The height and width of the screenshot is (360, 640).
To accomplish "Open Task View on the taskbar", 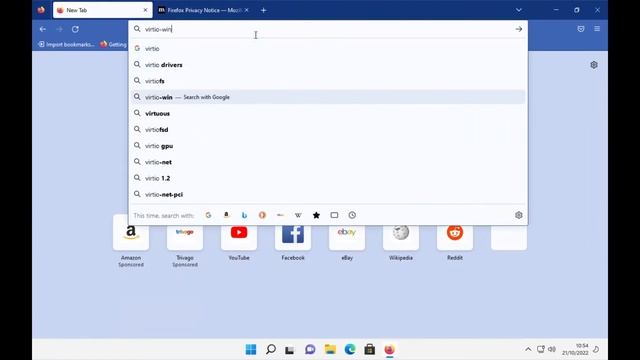I will click(290, 349).
